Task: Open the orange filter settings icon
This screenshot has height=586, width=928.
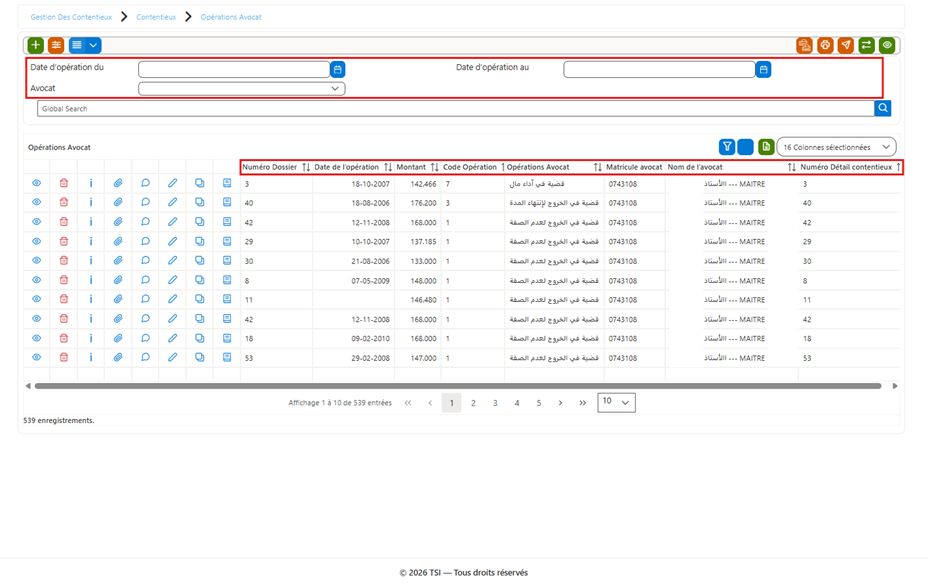Action: point(56,45)
